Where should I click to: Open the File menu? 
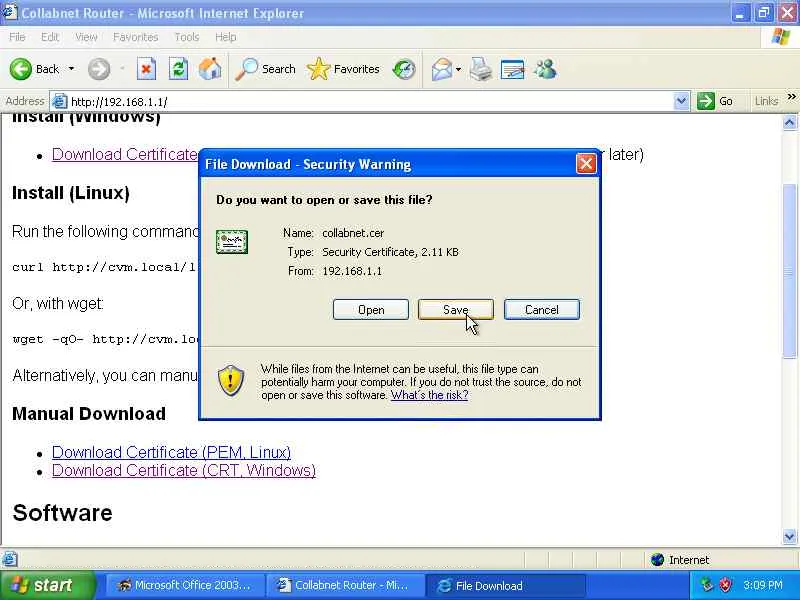17,37
